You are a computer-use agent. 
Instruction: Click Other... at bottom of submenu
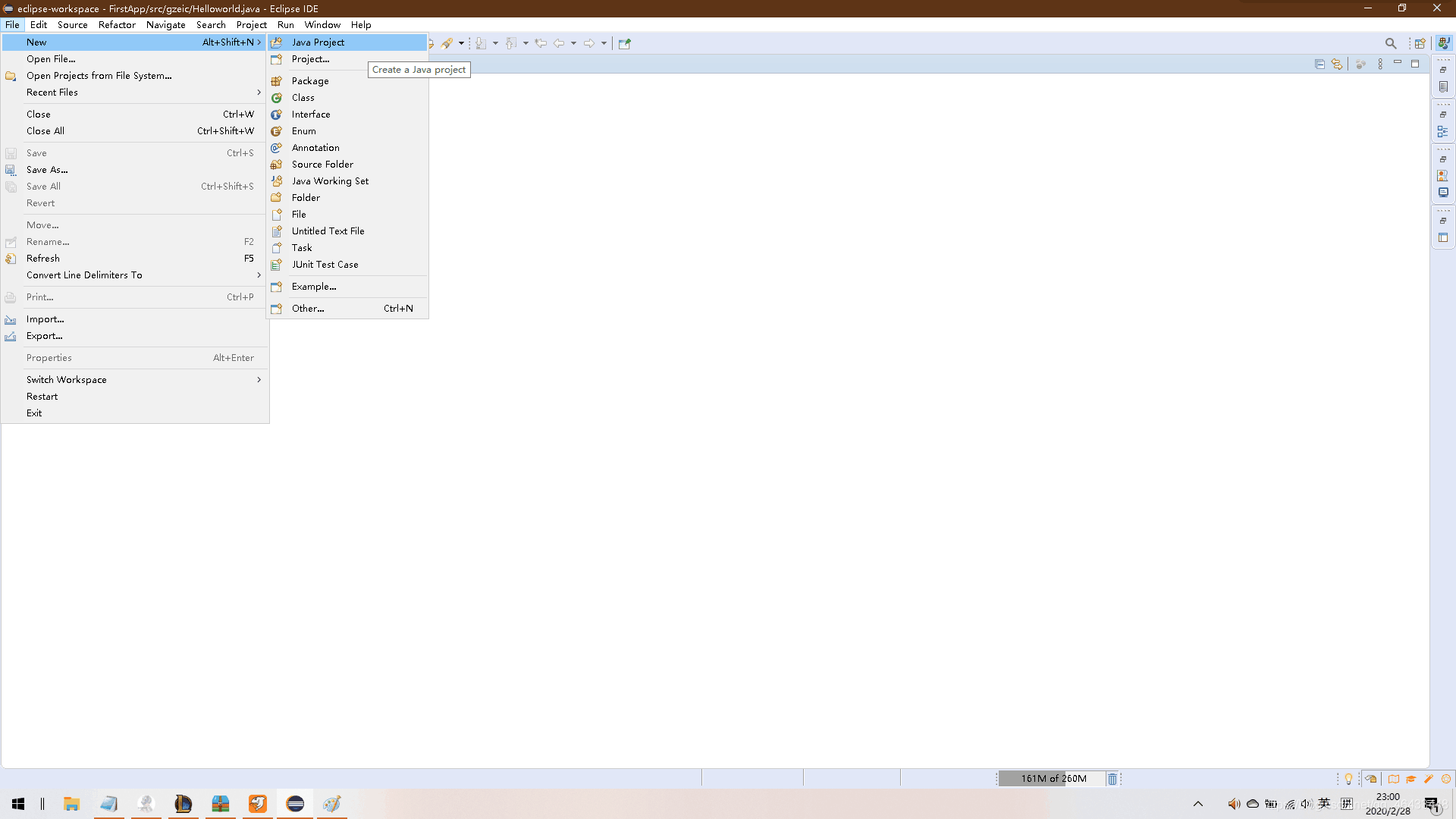tap(308, 309)
